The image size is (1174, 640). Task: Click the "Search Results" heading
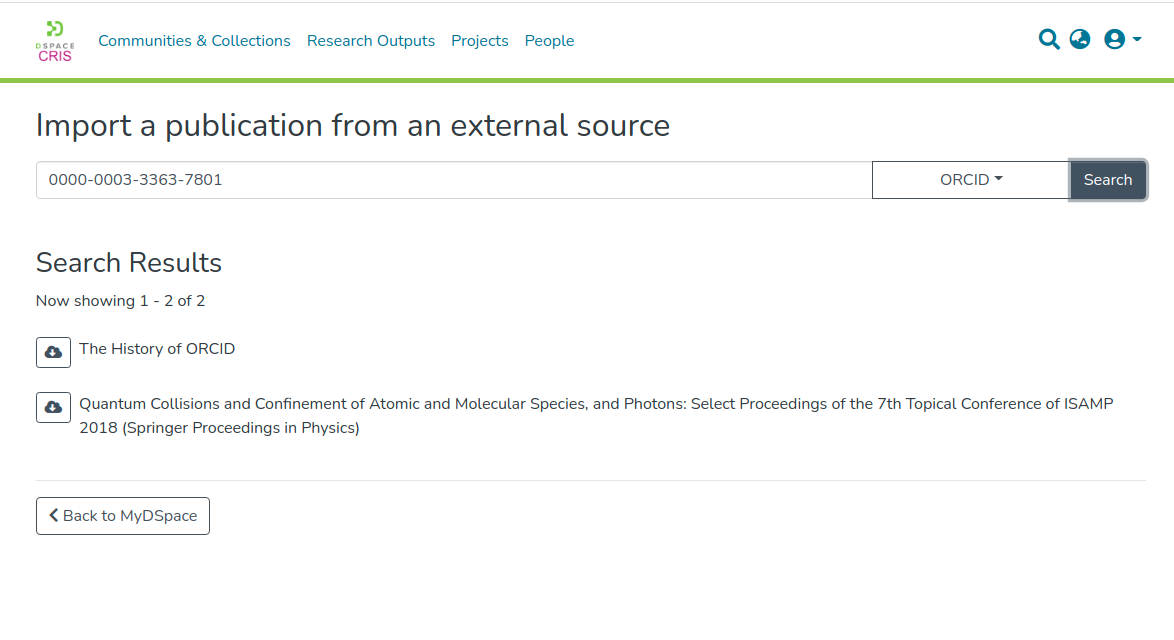(x=129, y=263)
